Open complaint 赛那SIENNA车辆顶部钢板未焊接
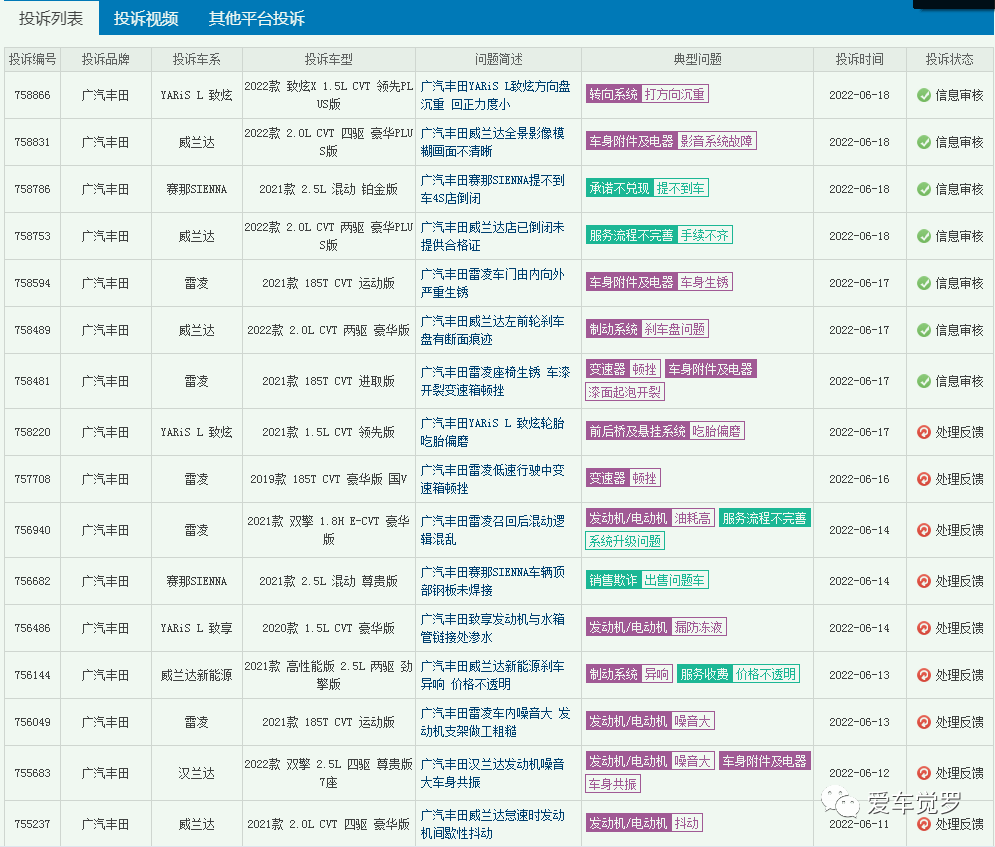This screenshot has width=995, height=847. [492, 581]
